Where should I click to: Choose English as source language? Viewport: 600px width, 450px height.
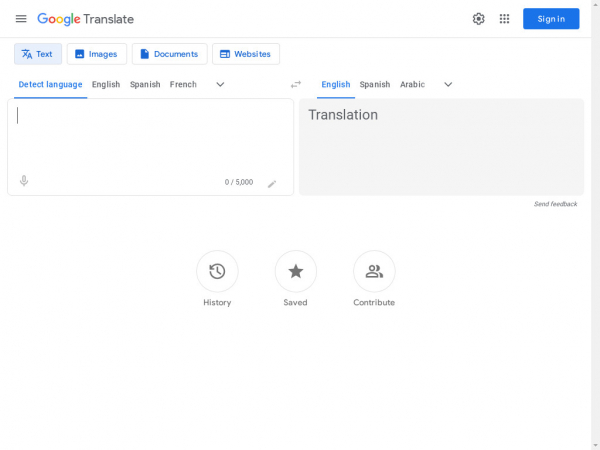click(x=106, y=85)
